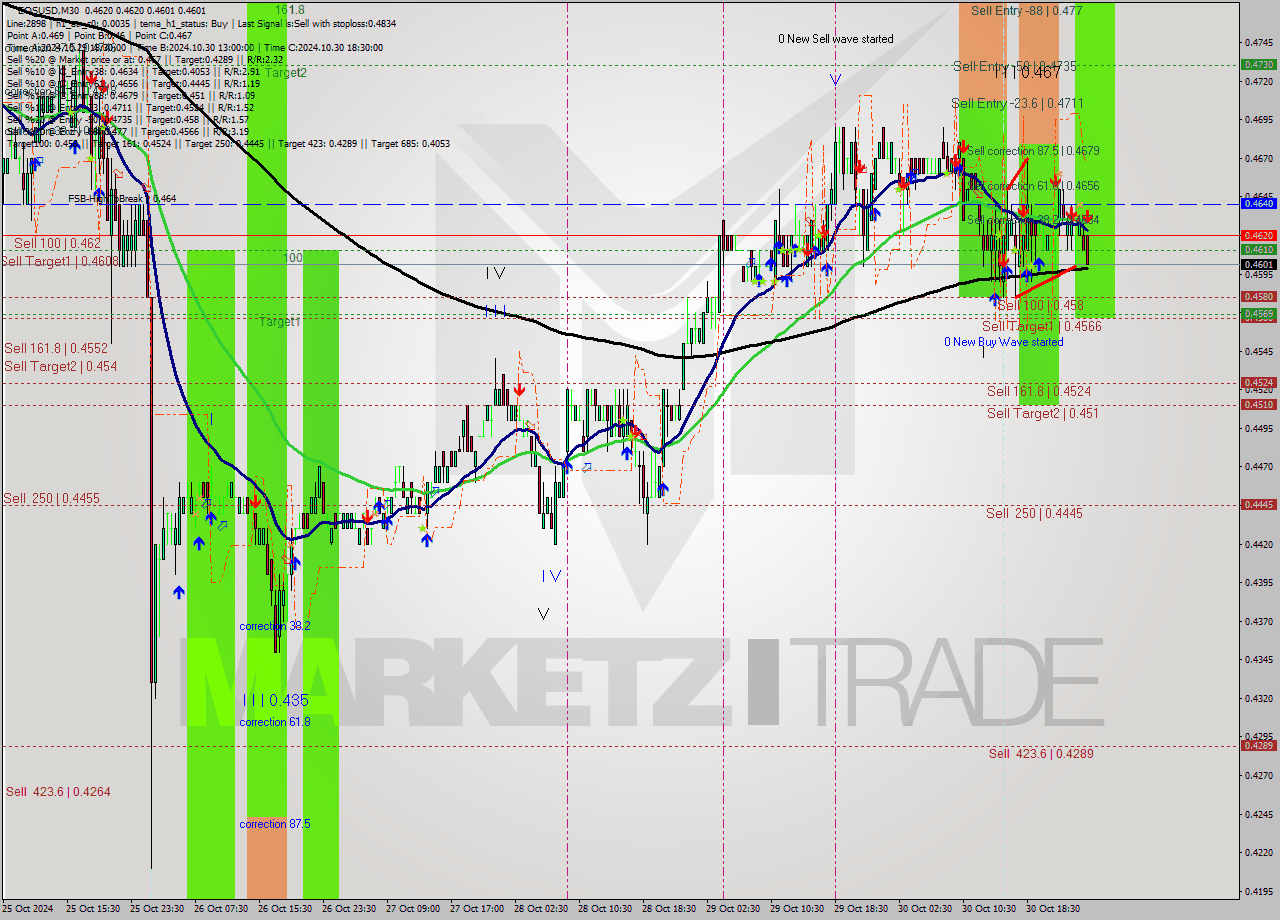Select the 'Target1' label on green band

pos(280,322)
